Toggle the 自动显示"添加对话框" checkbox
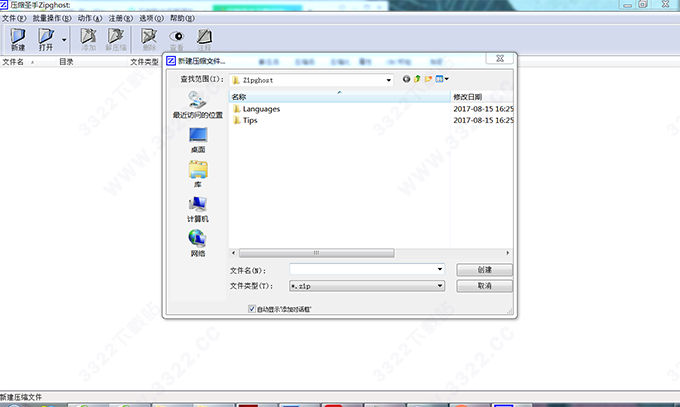The height and width of the screenshot is (407, 680). pos(252,309)
